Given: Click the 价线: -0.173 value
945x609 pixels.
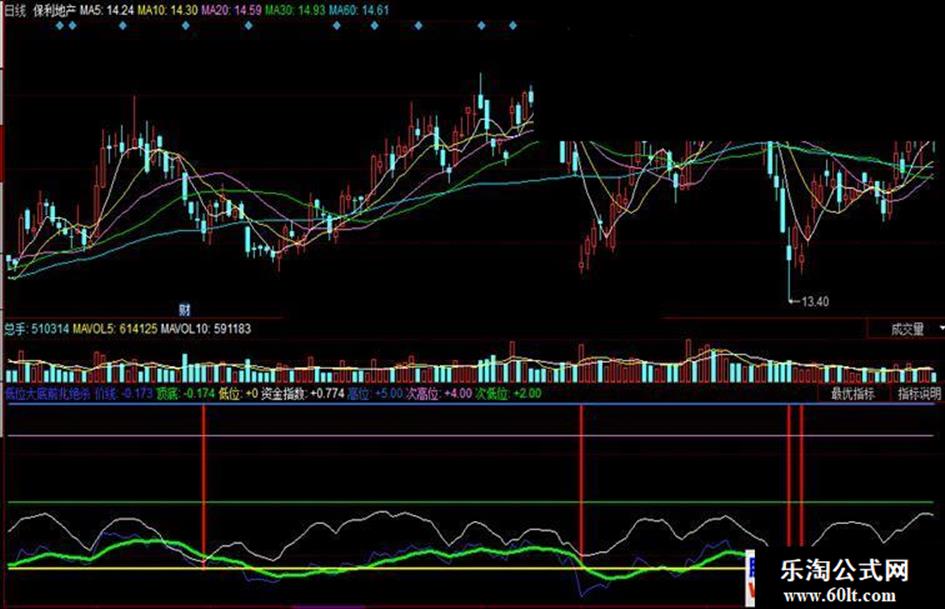Looking at the screenshot, I should pos(124,394).
